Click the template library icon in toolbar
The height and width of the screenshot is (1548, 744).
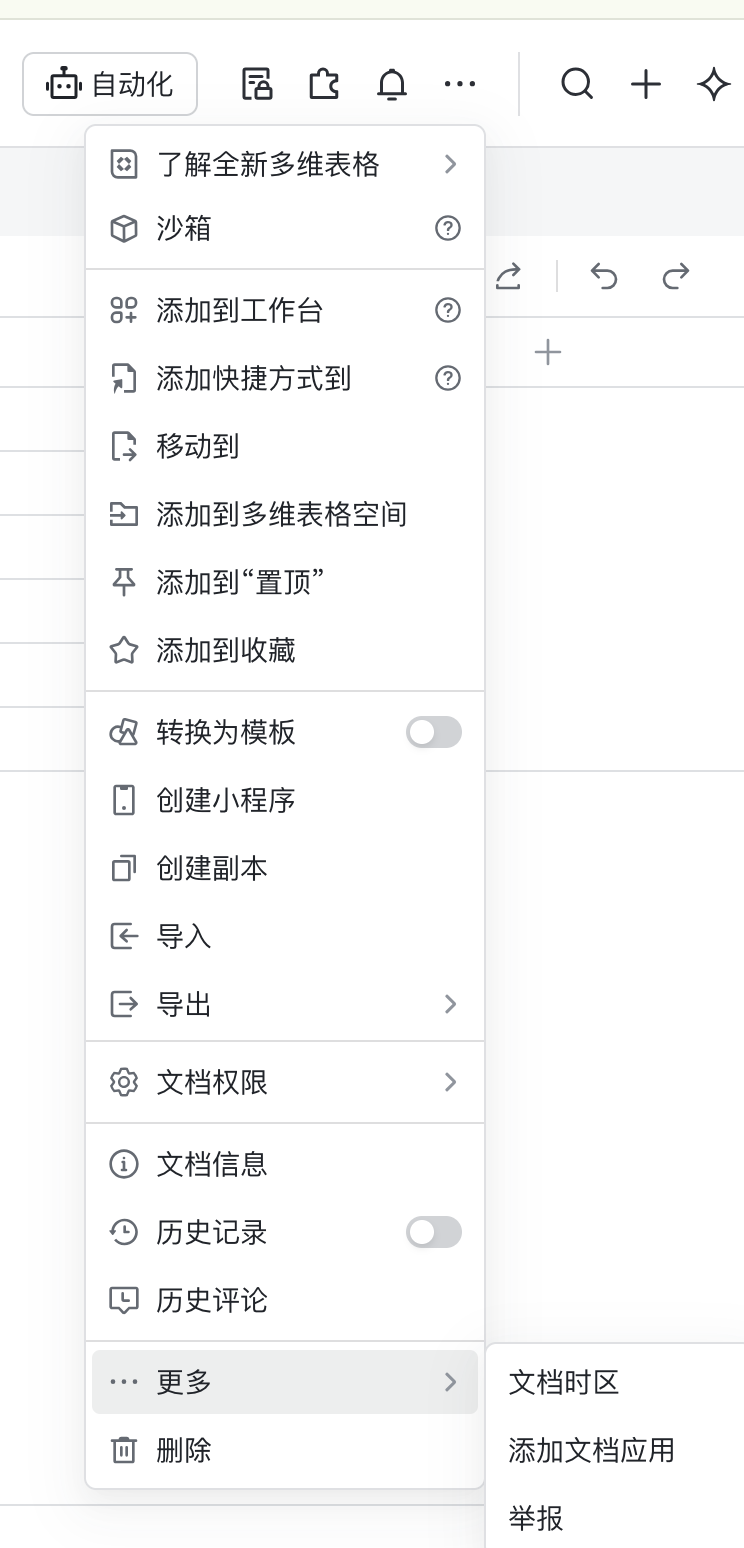coord(256,84)
